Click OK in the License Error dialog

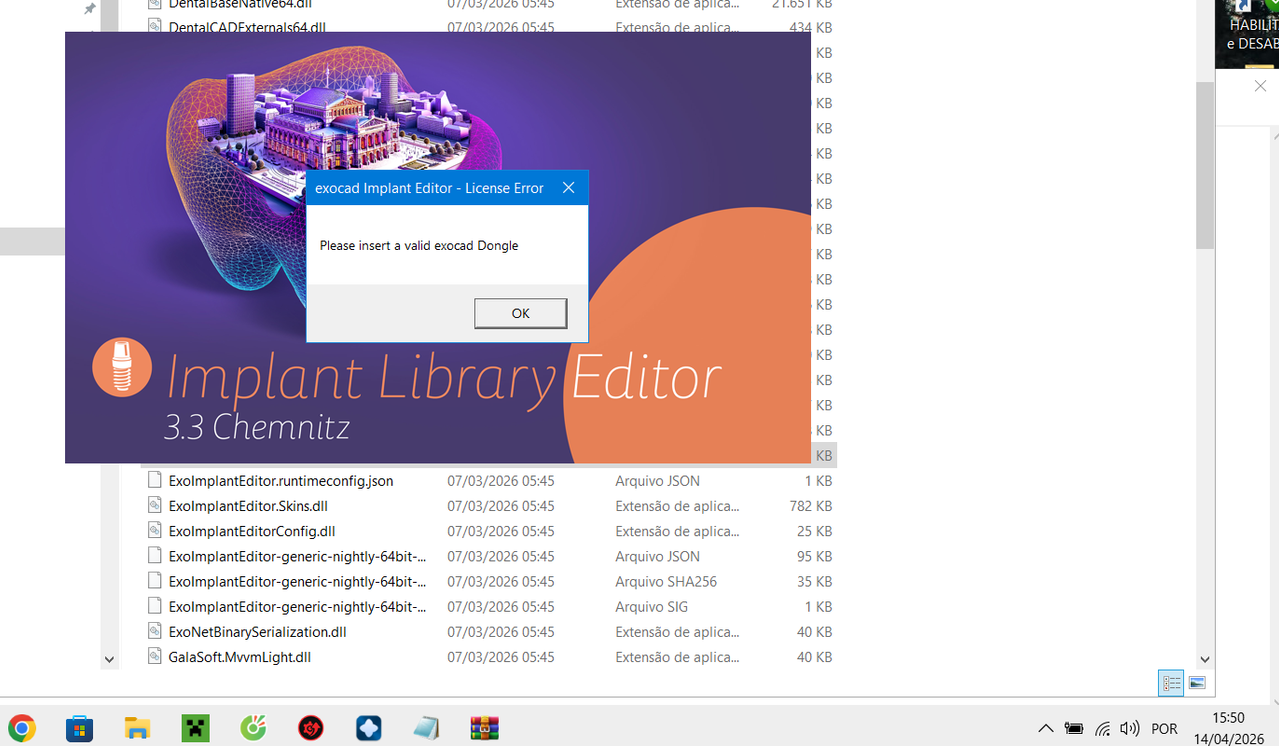[x=520, y=313]
